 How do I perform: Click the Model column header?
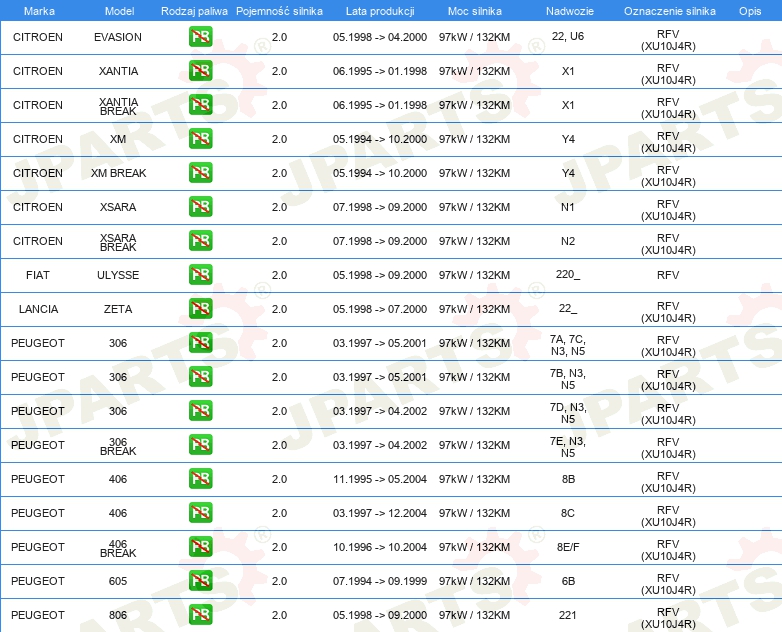[x=119, y=11]
